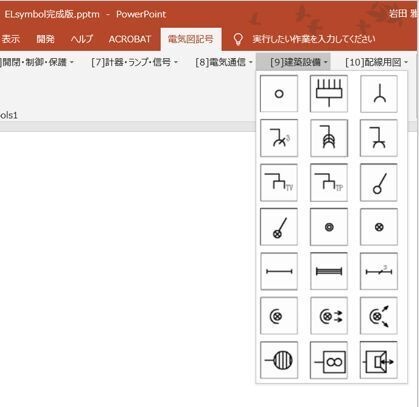Switch to the 表示 ribbon tab

click(11, 39)
